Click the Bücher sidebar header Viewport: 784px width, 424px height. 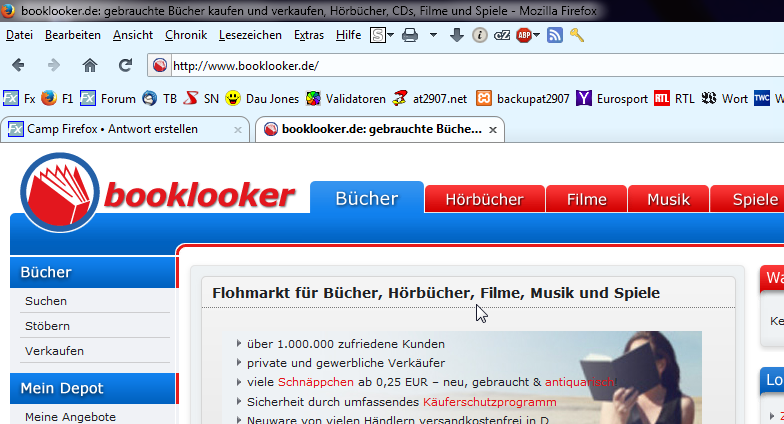pyautogui.click(x=93, y=272)
